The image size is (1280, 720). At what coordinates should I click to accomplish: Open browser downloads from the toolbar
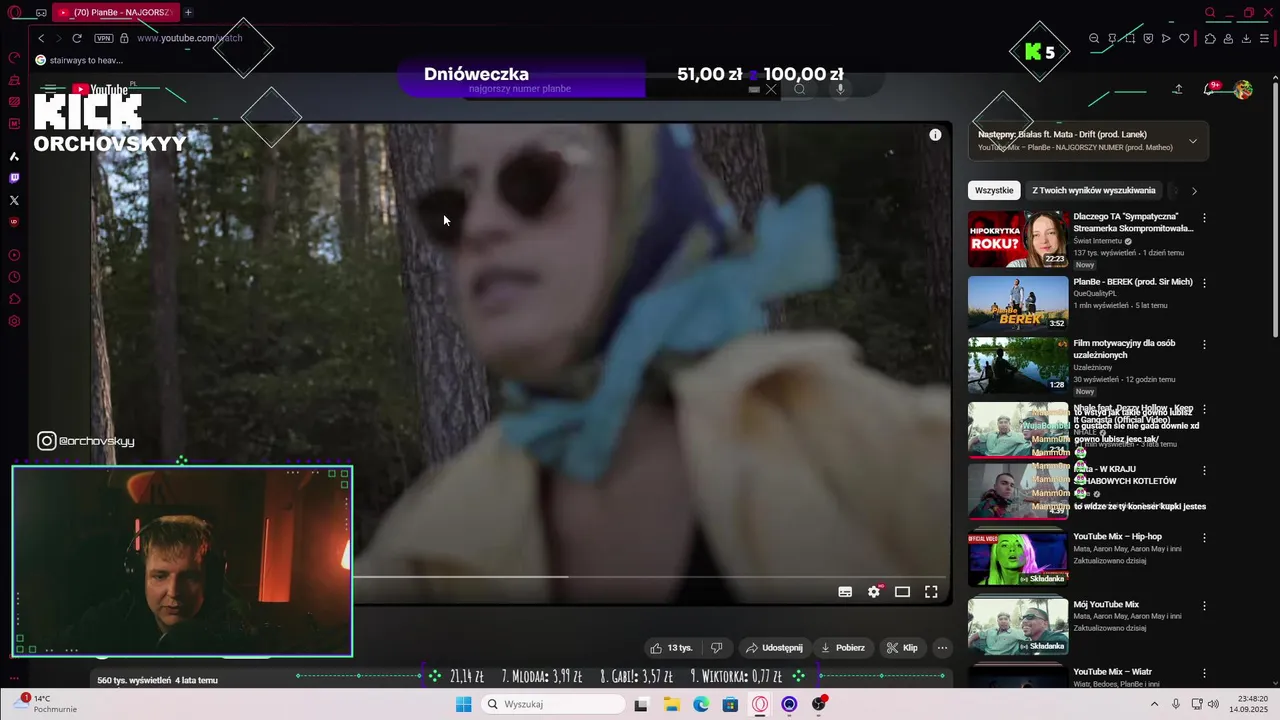[1246, 38]
